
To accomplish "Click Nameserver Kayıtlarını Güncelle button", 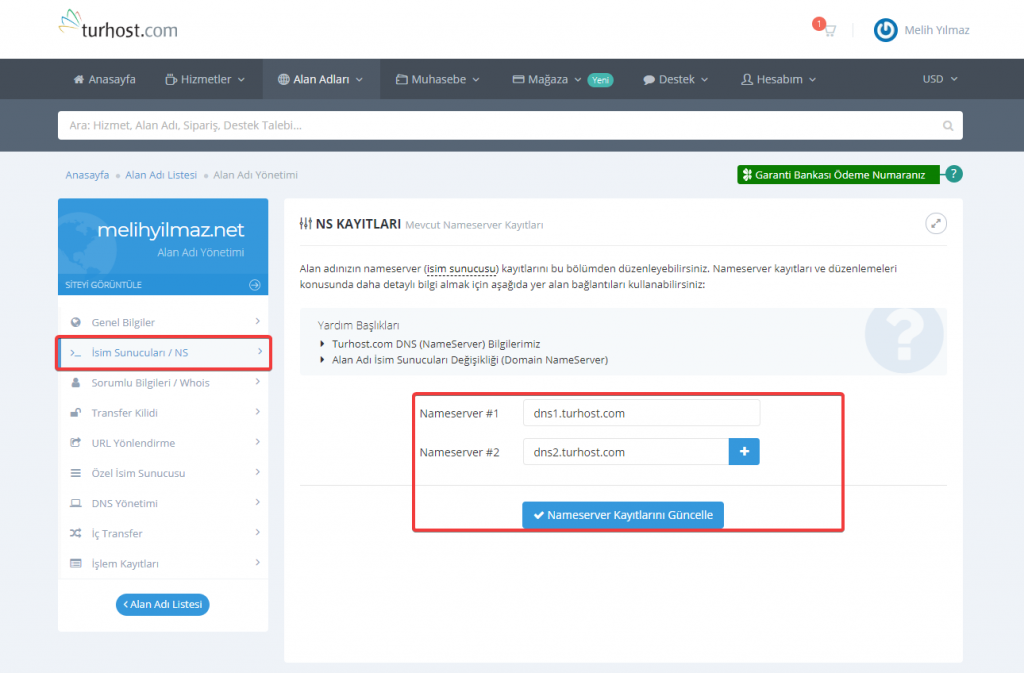I will (623, 515).
